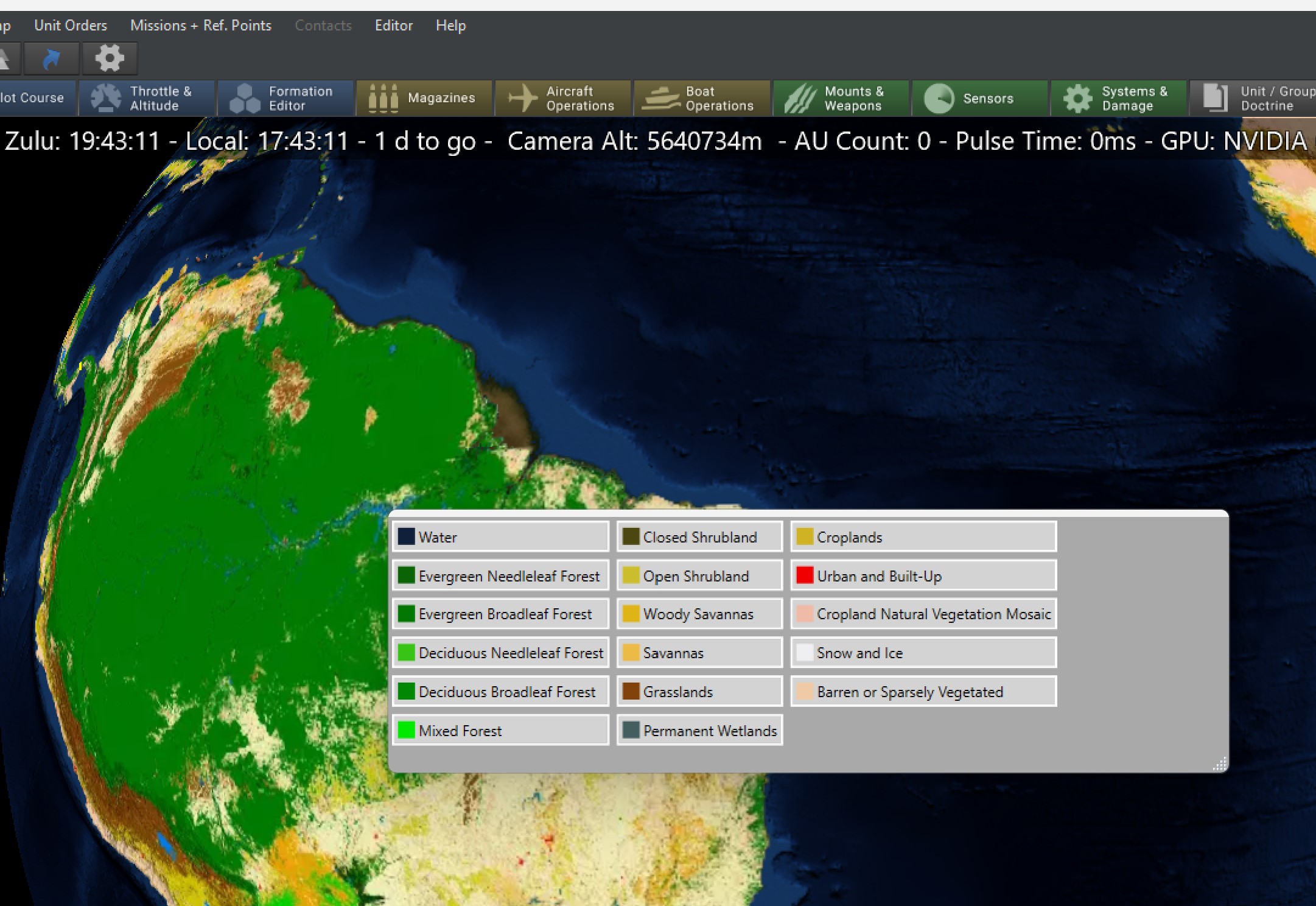Click the Deciduous Broadleaf Forest swatch

coord(406,692)
